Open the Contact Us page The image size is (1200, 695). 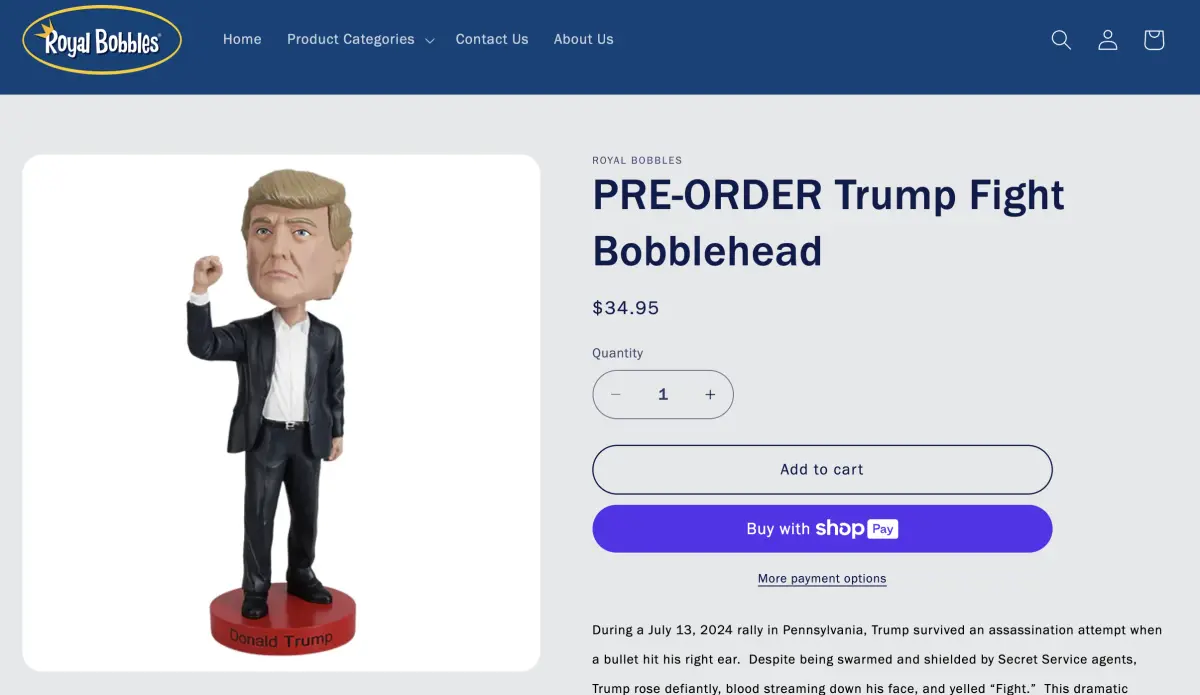(x=492, y=40)
